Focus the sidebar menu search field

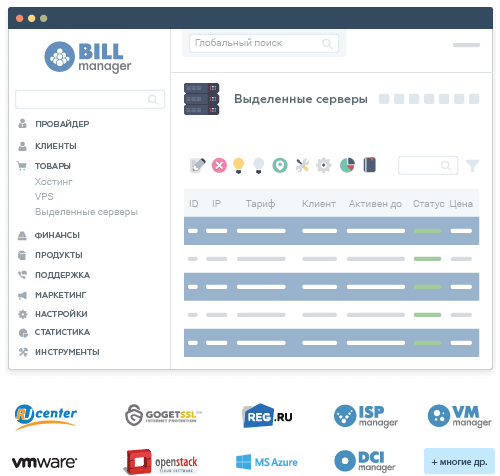pos(90,99)
